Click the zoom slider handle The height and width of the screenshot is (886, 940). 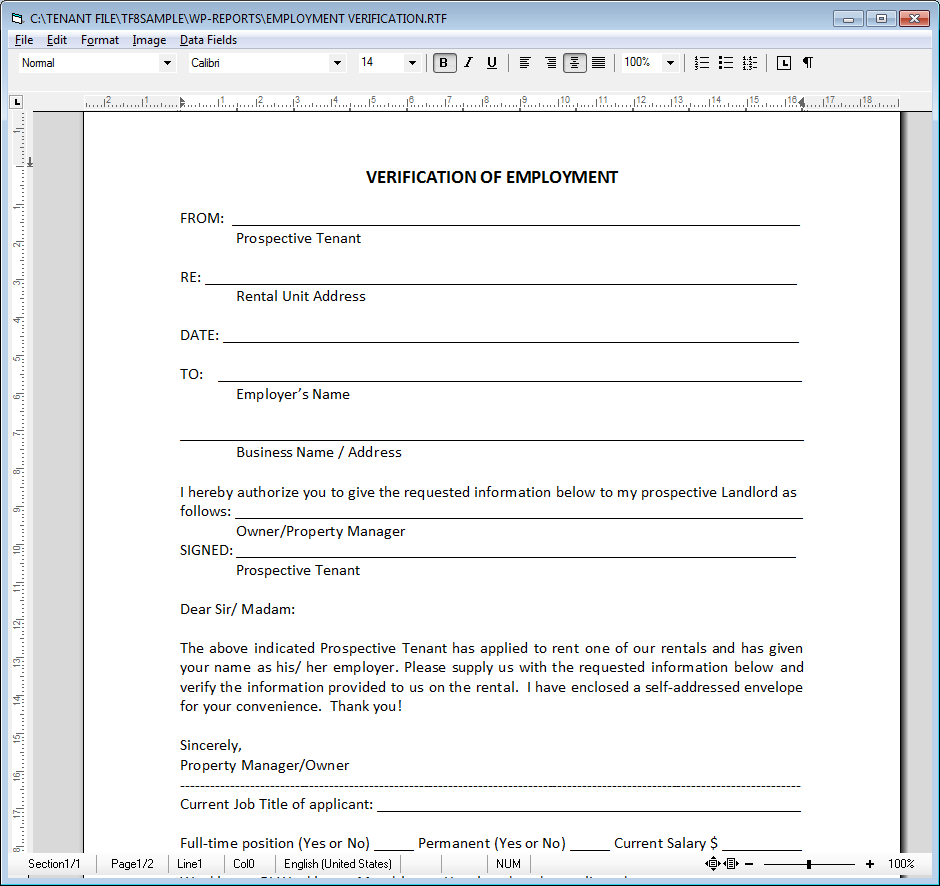click(x=809, y=864)
